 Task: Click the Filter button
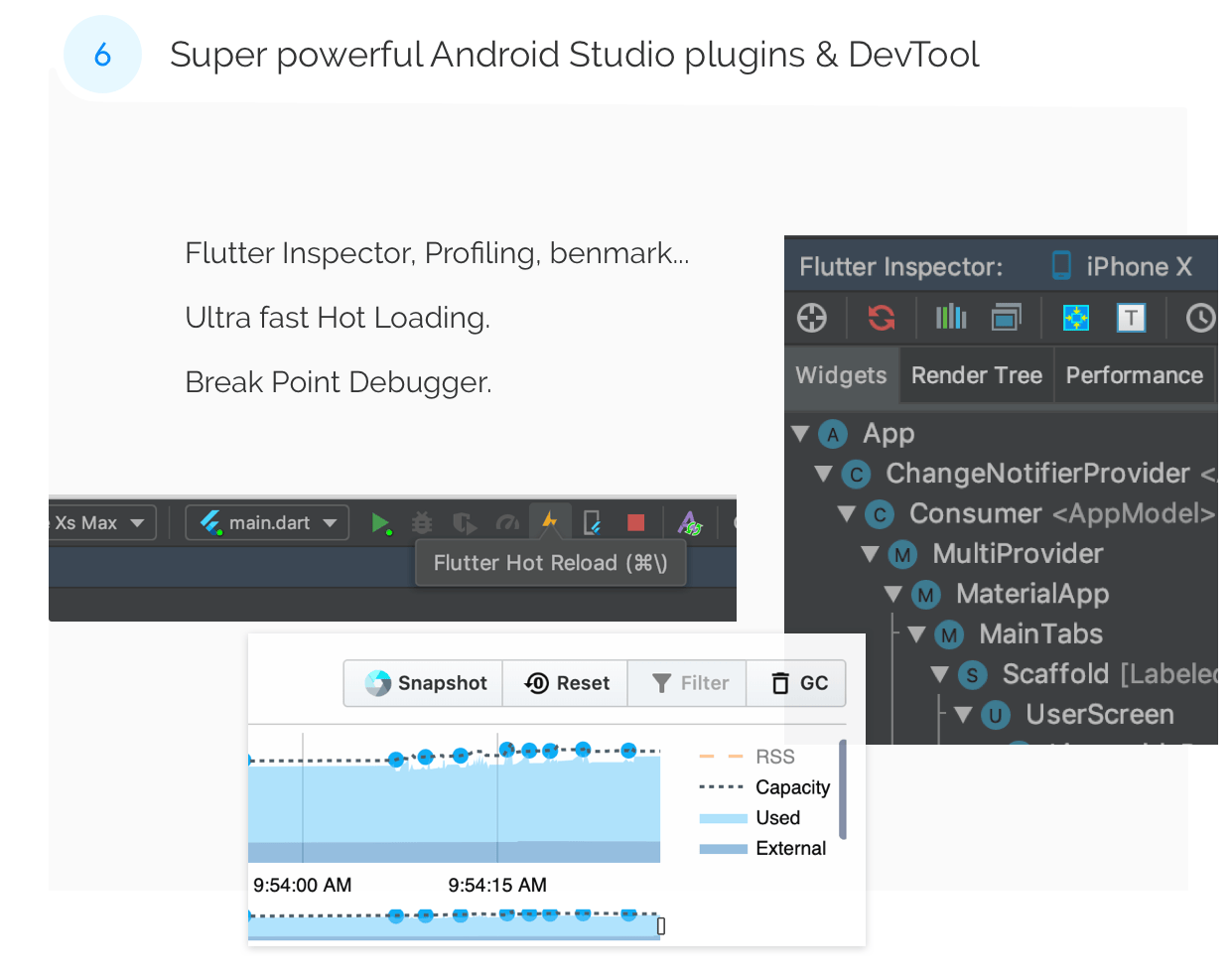coord(688,683)
